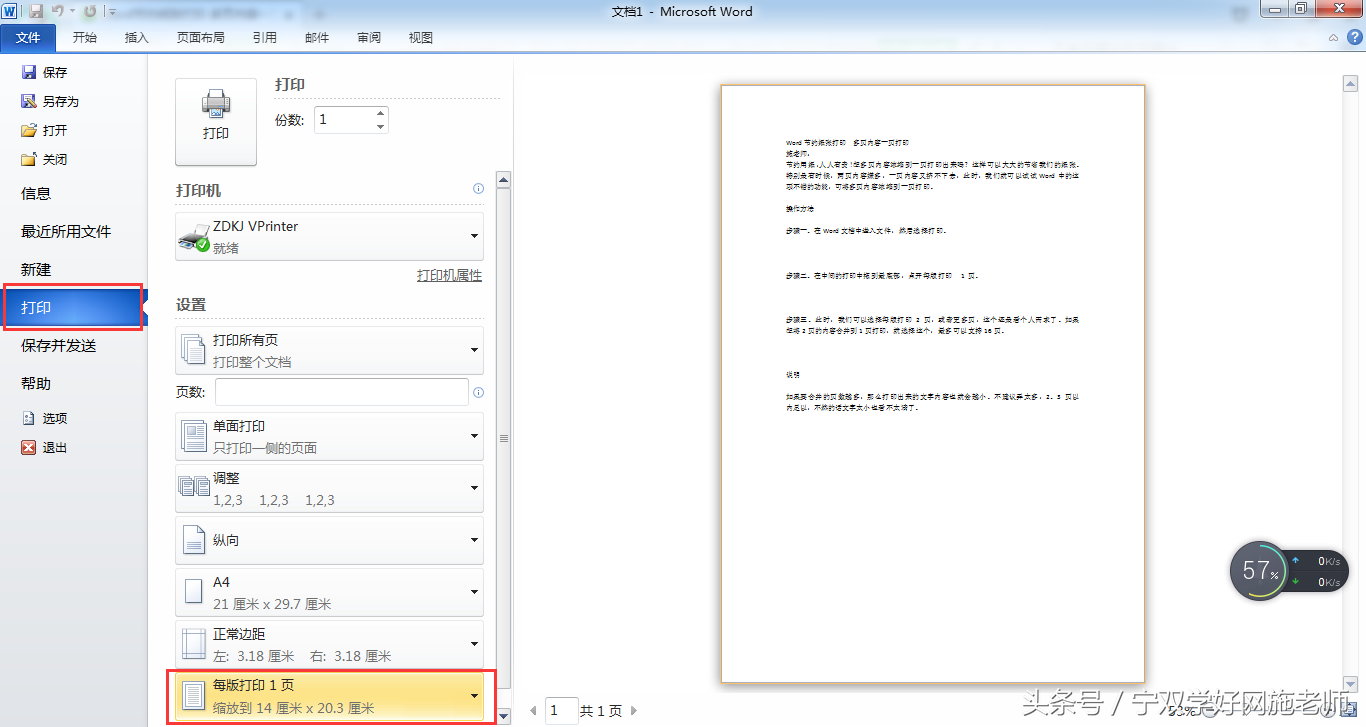Open the 文件 tab

tap(28, 38)
